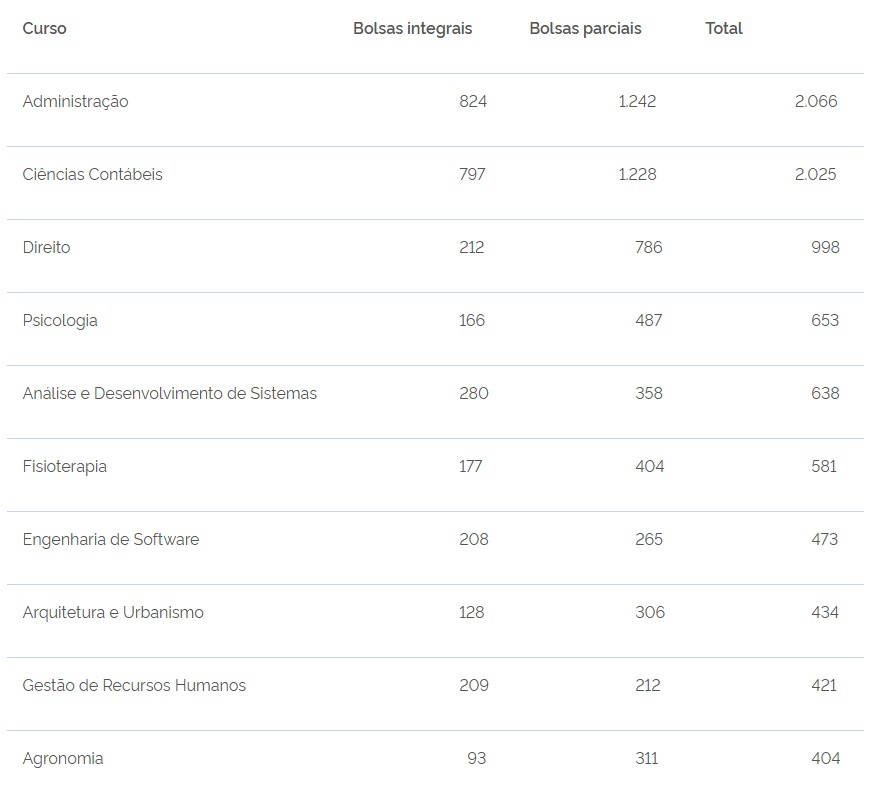The height and width of the screenshot is (792, 881).
Task: Select the Ciências Contábeis course name
Action: tap(92, 175)
